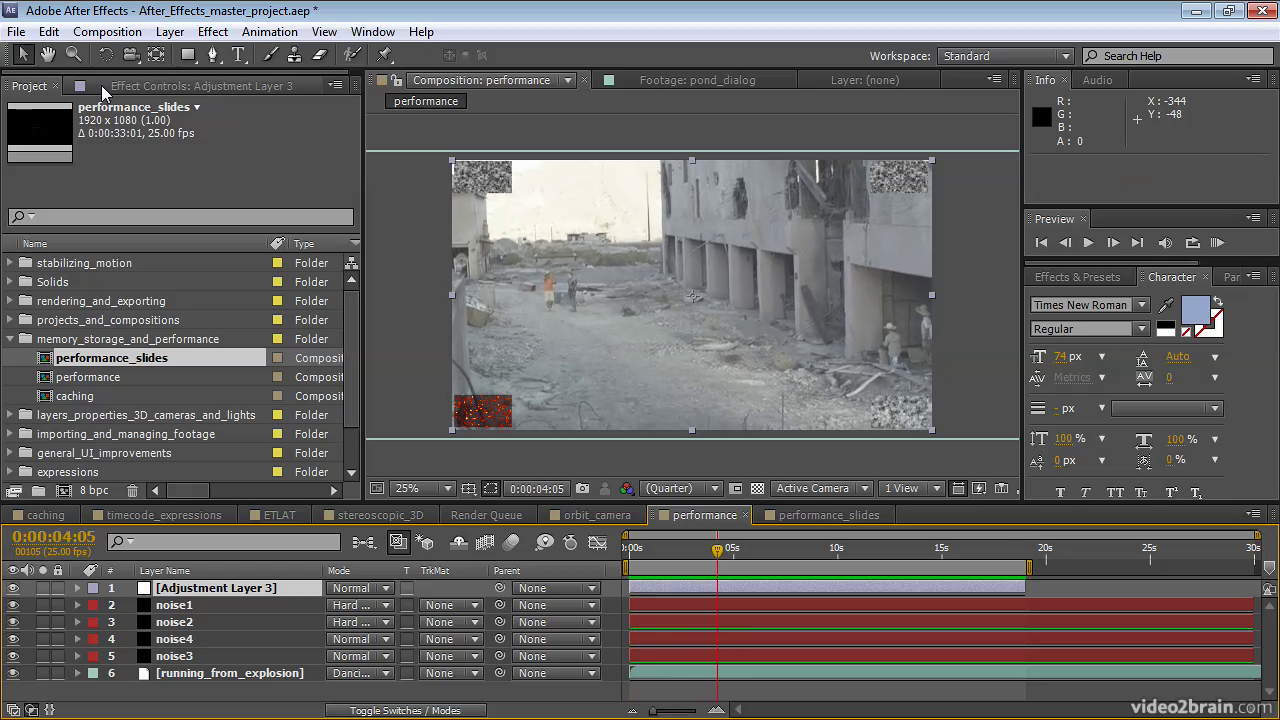The height and width of the screenshot is (720, 1280).
Task: Click the 8 bpc color depth button
Action: [x=95, y=491]
